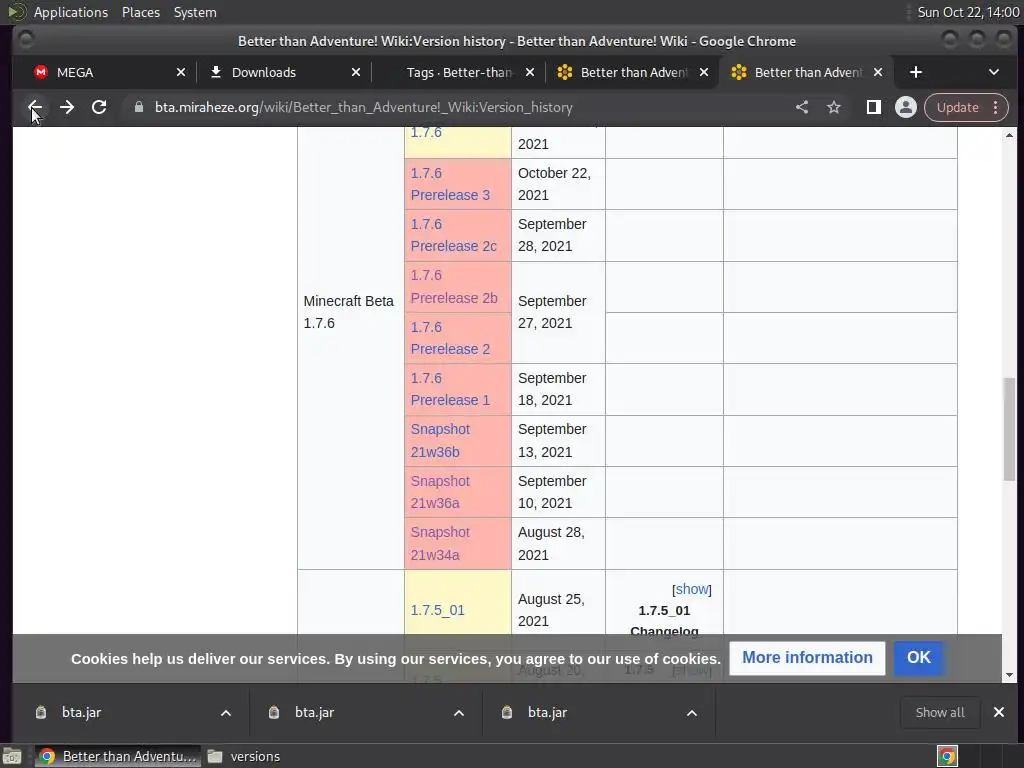
Task: Bookmark this page with the star icon
Action: tap(834, 107)
